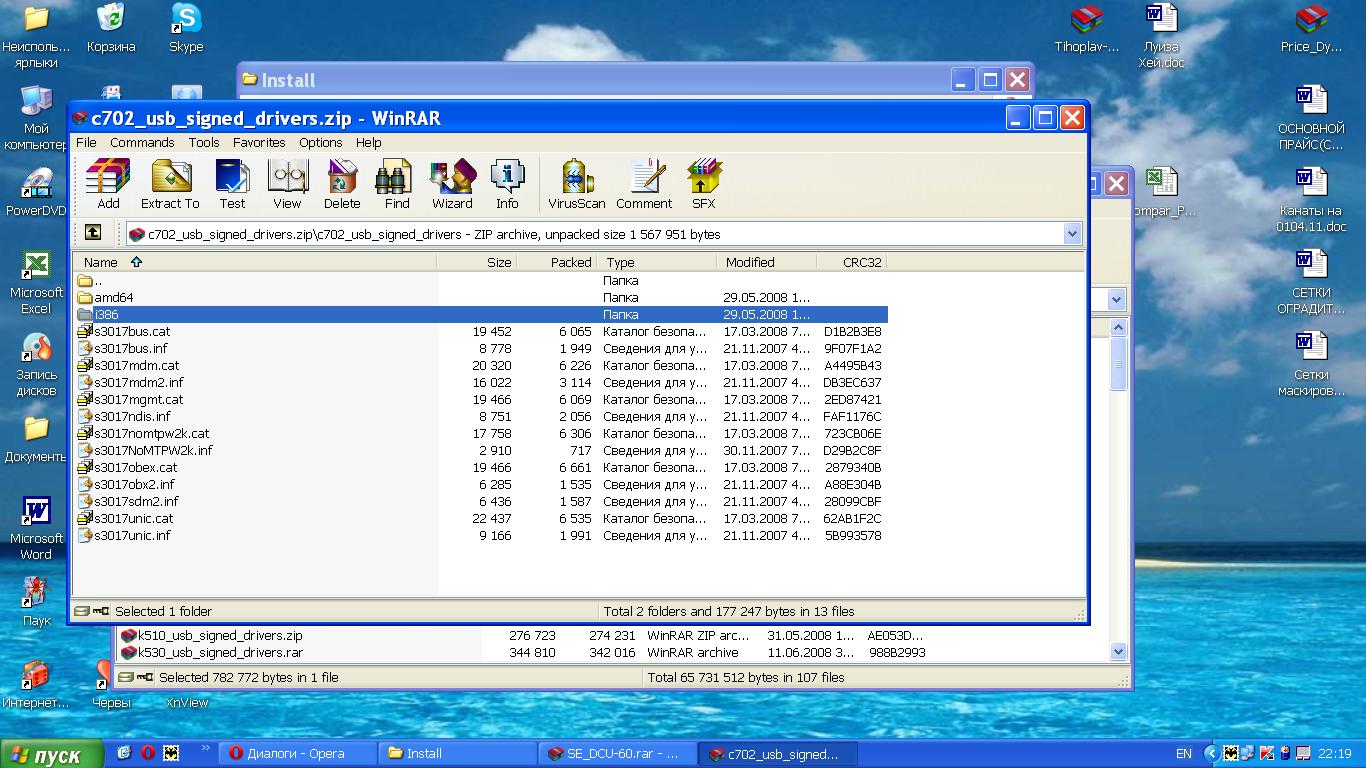
Task: Open Microsoft Word desktop shortcut
Action: coord(36,528)
